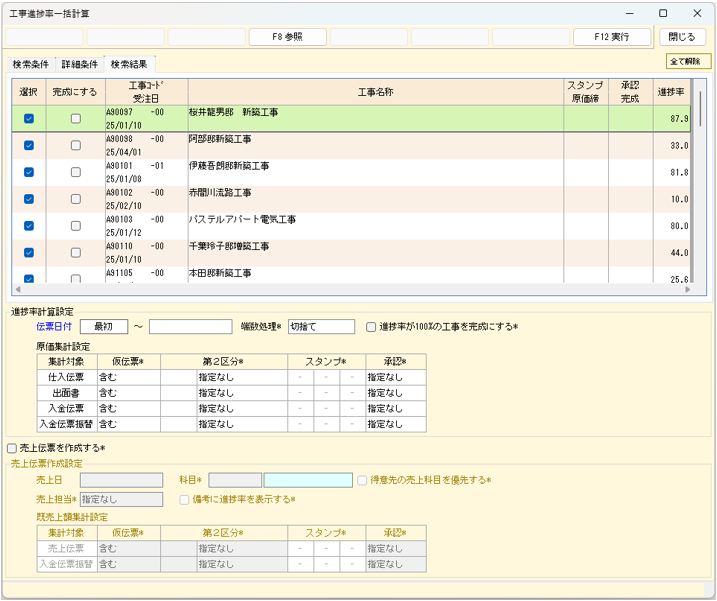Open the 詳細条件 tab

pos(80,64)
